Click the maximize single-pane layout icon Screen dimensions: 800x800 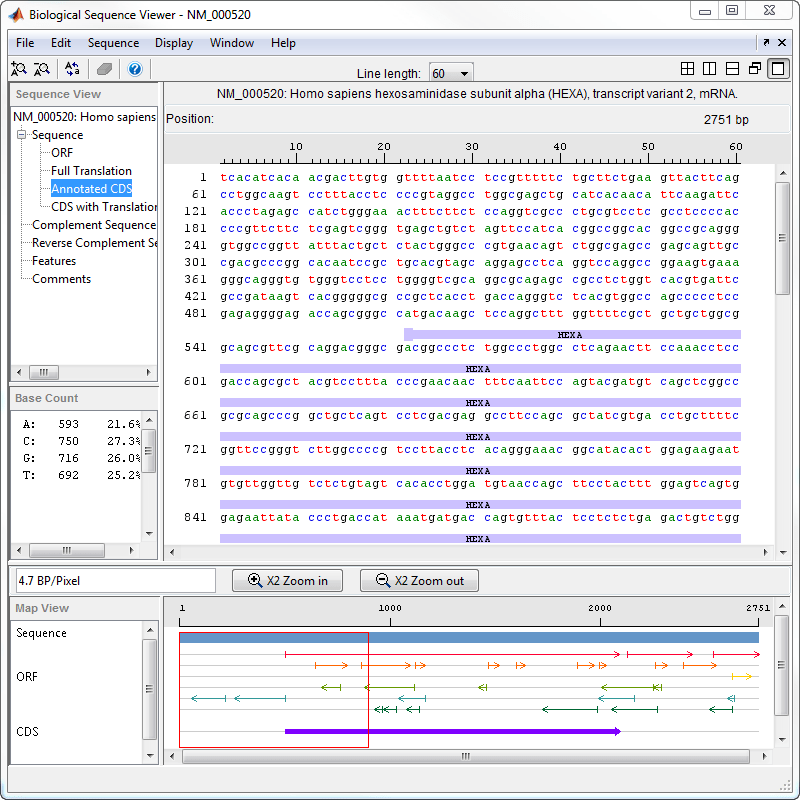(777, 69)
